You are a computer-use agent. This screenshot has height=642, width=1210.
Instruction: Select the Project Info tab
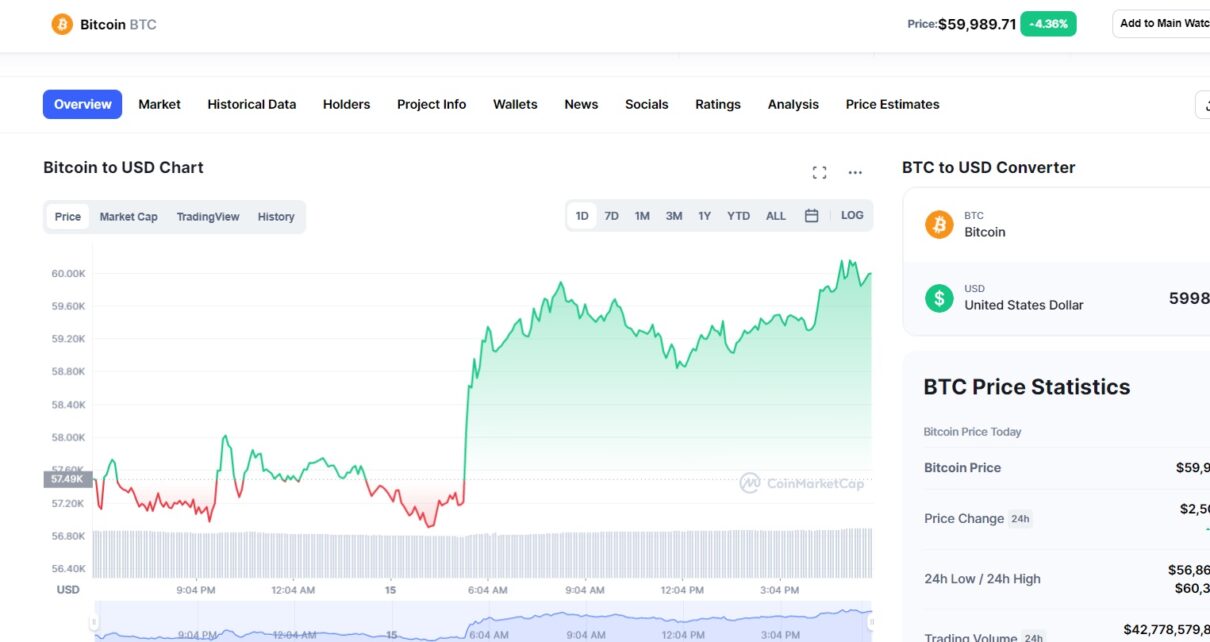431,104
